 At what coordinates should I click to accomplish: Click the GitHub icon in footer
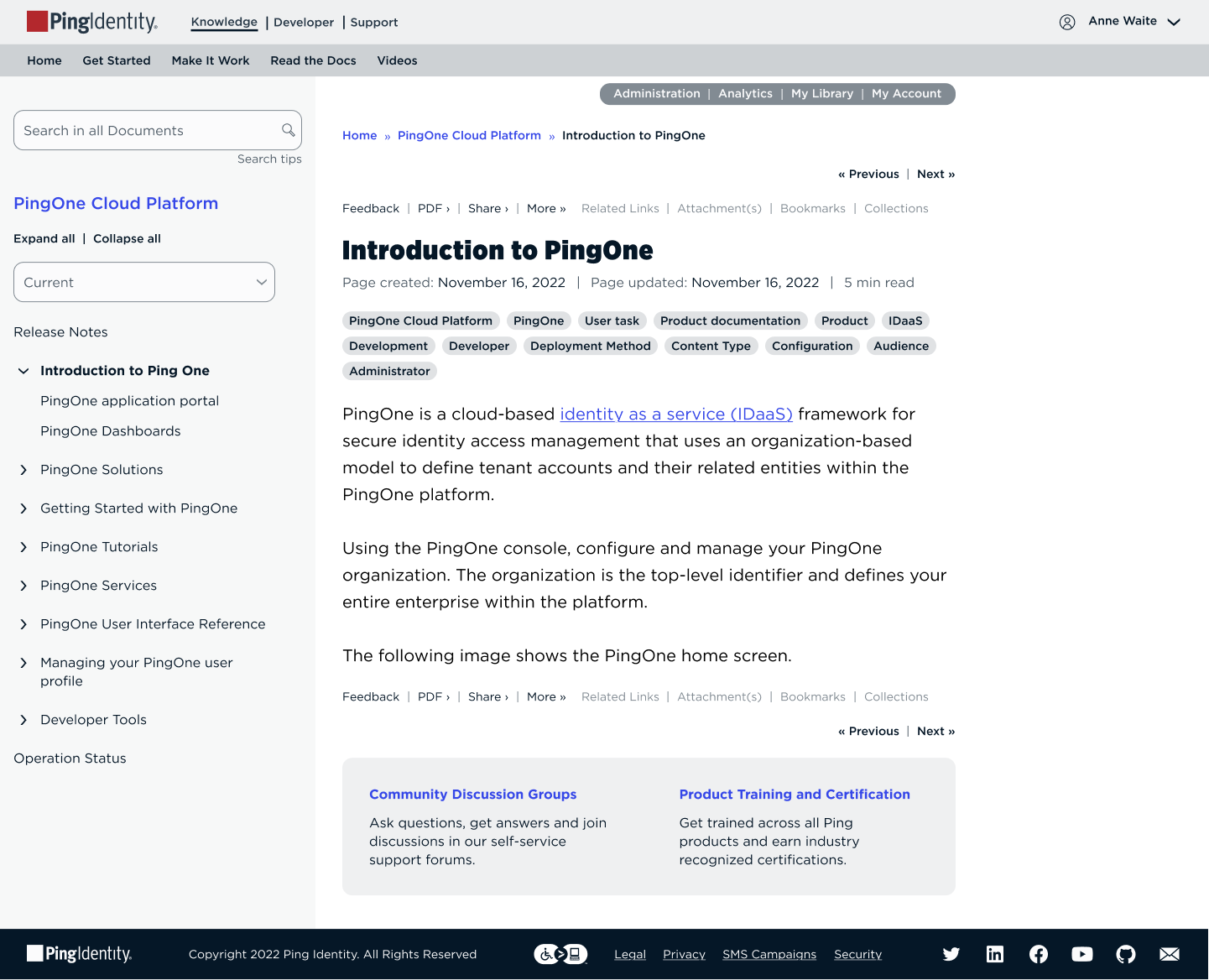[1126, 954]
